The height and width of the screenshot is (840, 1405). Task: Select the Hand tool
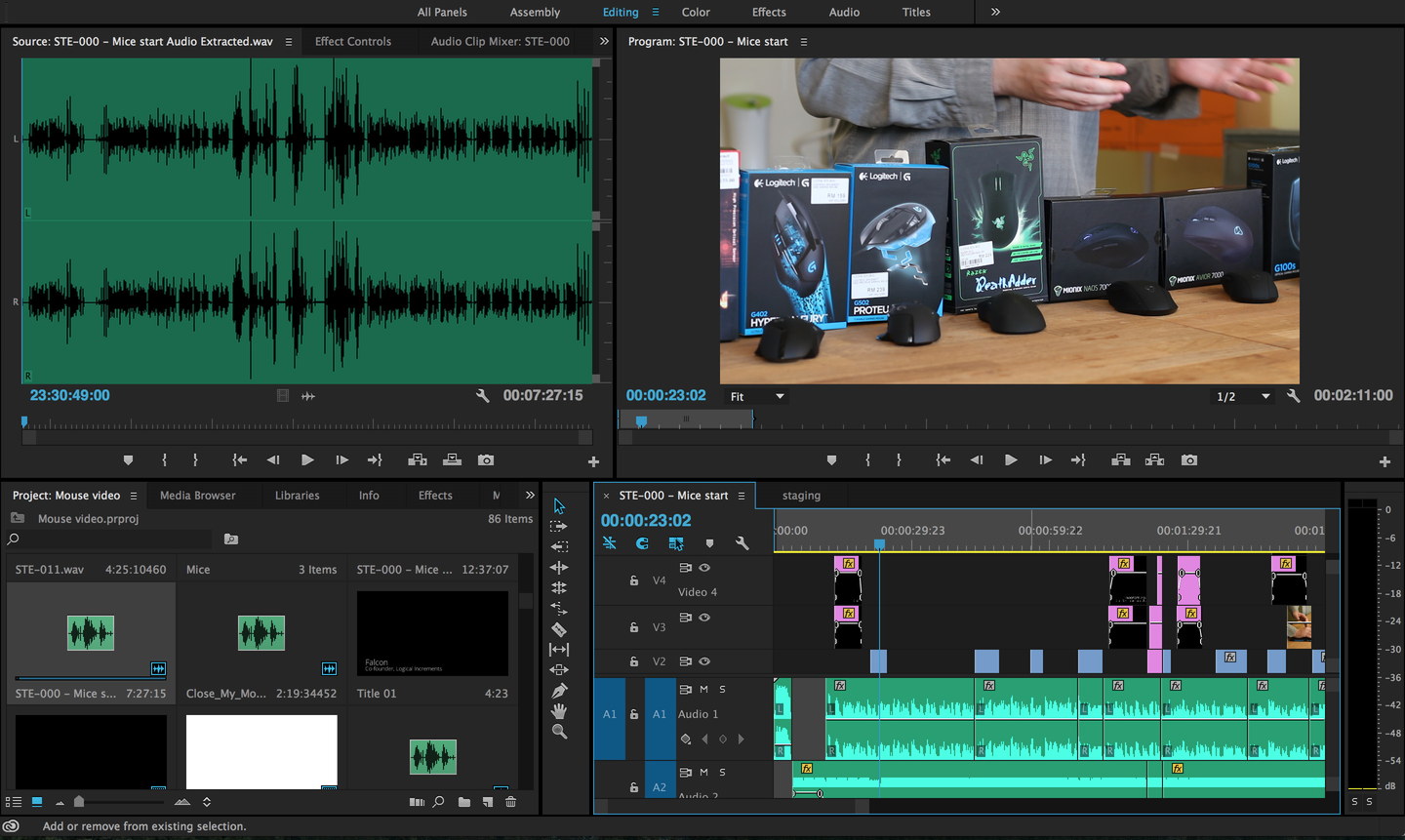click(x=559, y=711)
